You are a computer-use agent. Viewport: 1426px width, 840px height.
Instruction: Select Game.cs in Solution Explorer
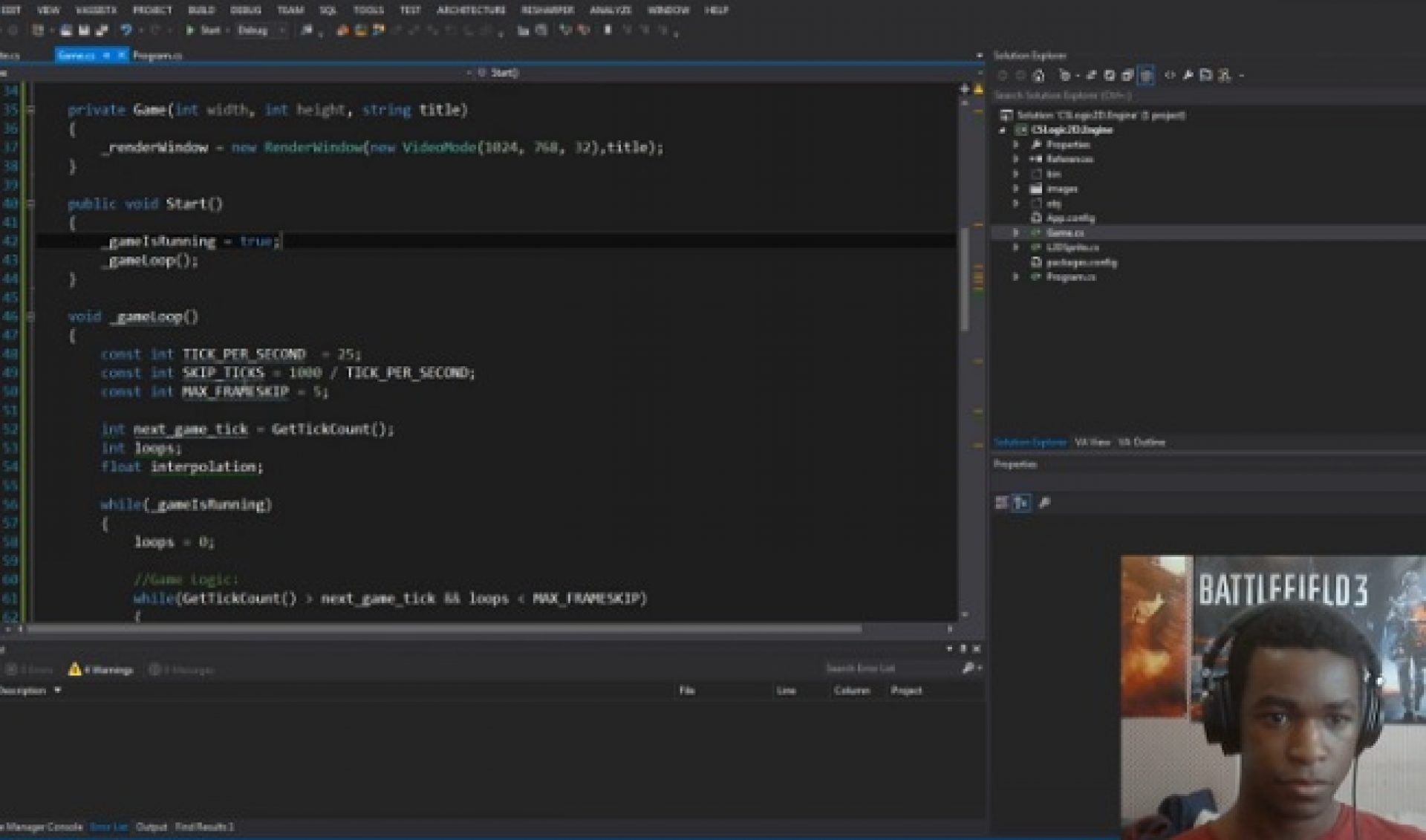coord(1064,233)
